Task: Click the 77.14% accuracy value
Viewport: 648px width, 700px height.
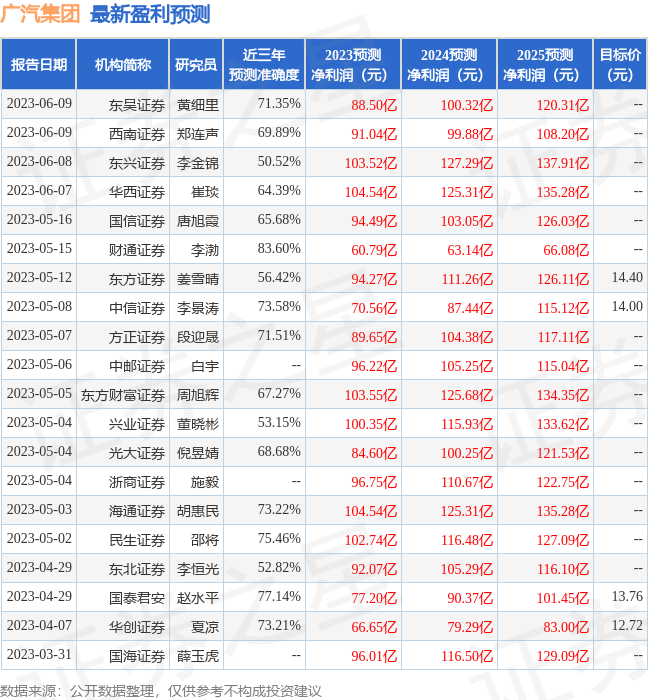Action: click(x=279, y=596)
